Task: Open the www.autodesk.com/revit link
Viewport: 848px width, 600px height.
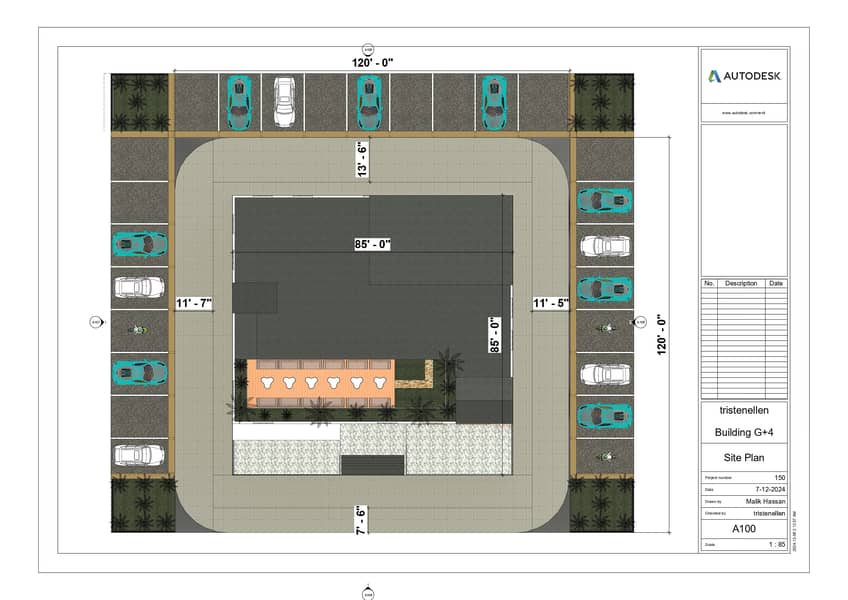Action: (744, 113)
